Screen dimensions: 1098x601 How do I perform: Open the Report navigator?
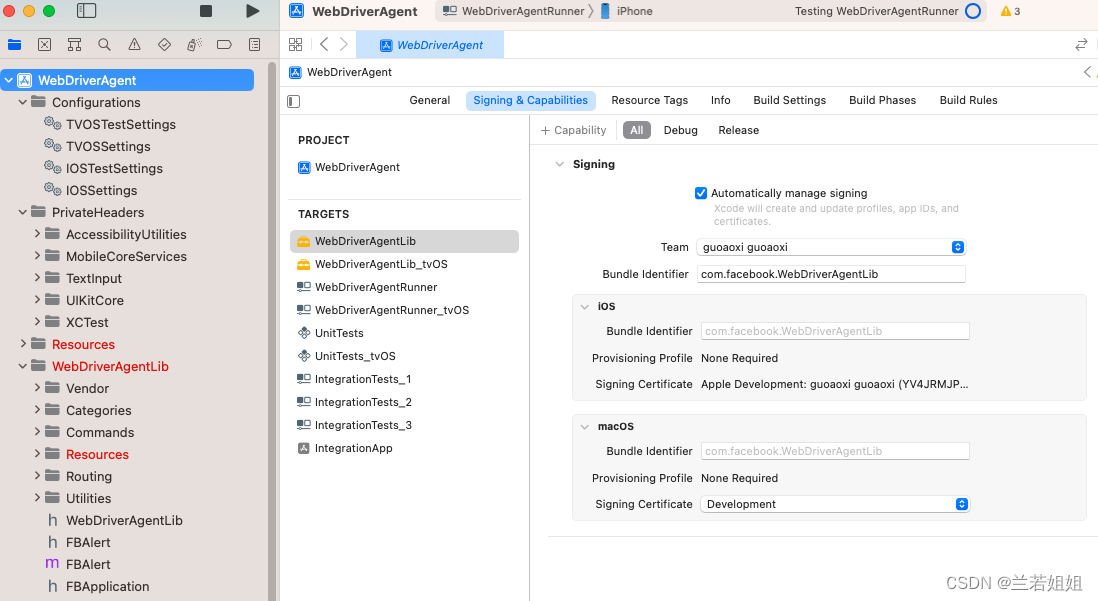click(254, 45)
